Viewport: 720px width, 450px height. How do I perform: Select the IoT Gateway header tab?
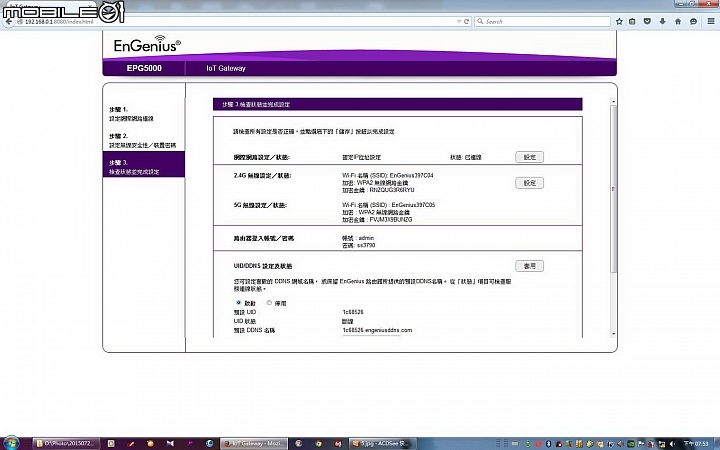[226, 68]
